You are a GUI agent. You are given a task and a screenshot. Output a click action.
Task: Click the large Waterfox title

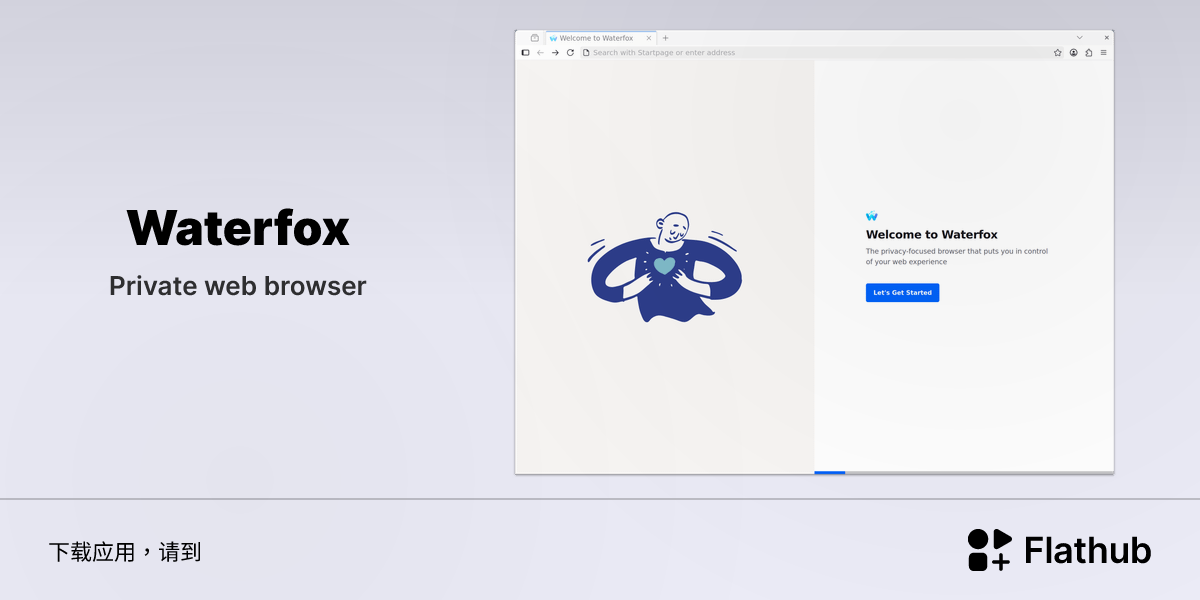point(238,228)
